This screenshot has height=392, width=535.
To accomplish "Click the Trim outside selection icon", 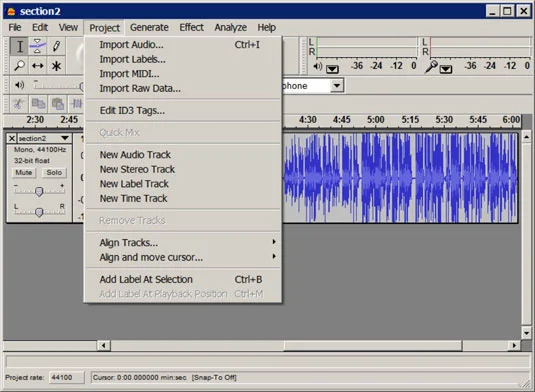I will 76,103.
